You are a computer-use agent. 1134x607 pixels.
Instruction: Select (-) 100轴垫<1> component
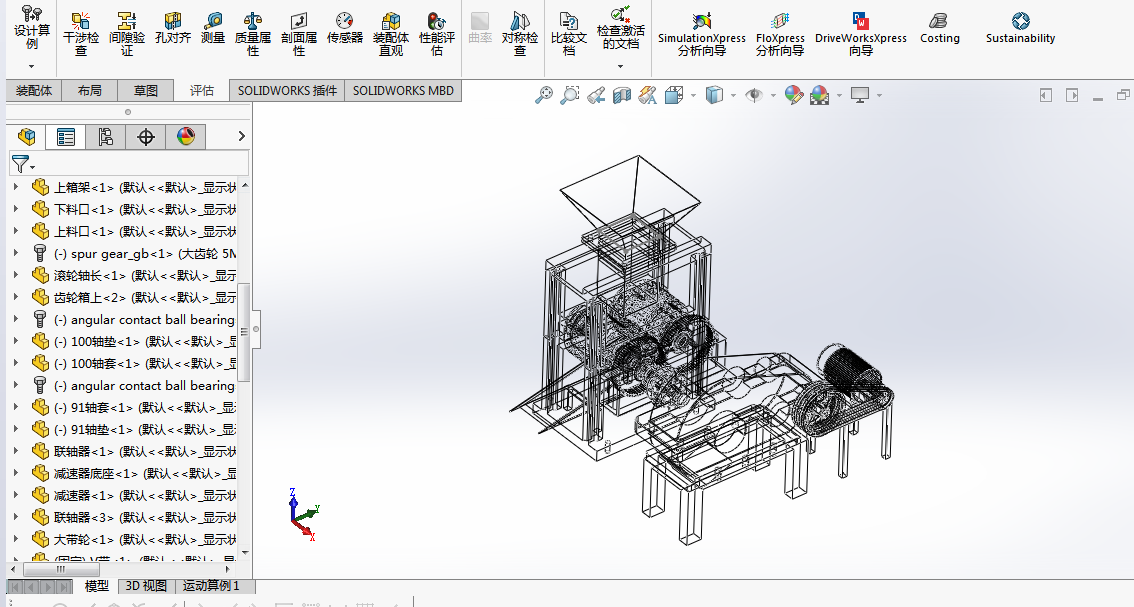pos(145,341)
